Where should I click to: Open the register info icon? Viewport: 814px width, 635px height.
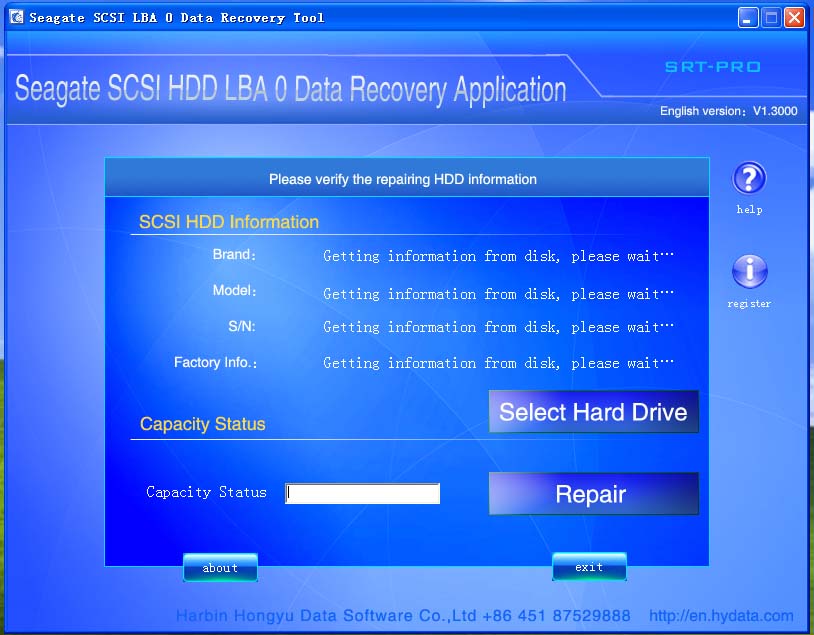749,271
